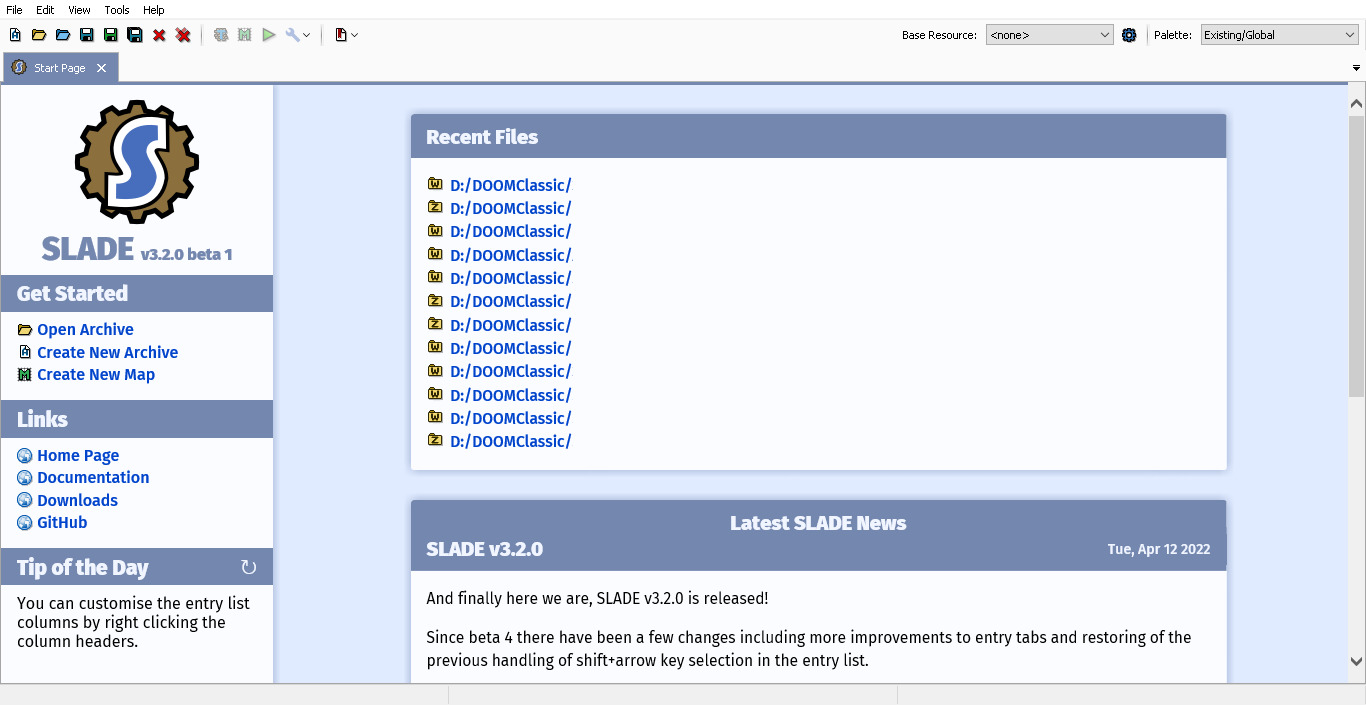Click the dark Save All floppy icon
Screen dimensions: 1366x705
135,35
